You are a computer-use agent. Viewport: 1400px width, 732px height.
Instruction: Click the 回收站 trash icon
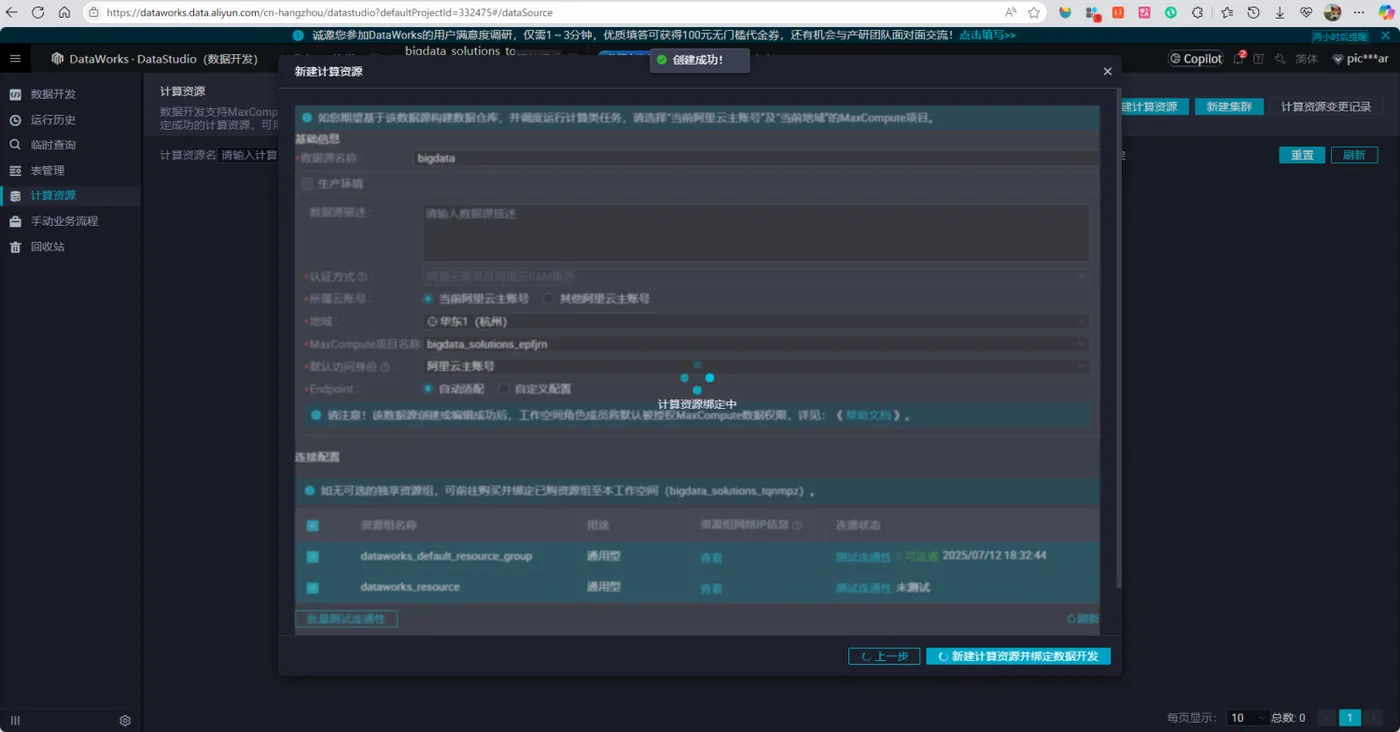(15, 247)
